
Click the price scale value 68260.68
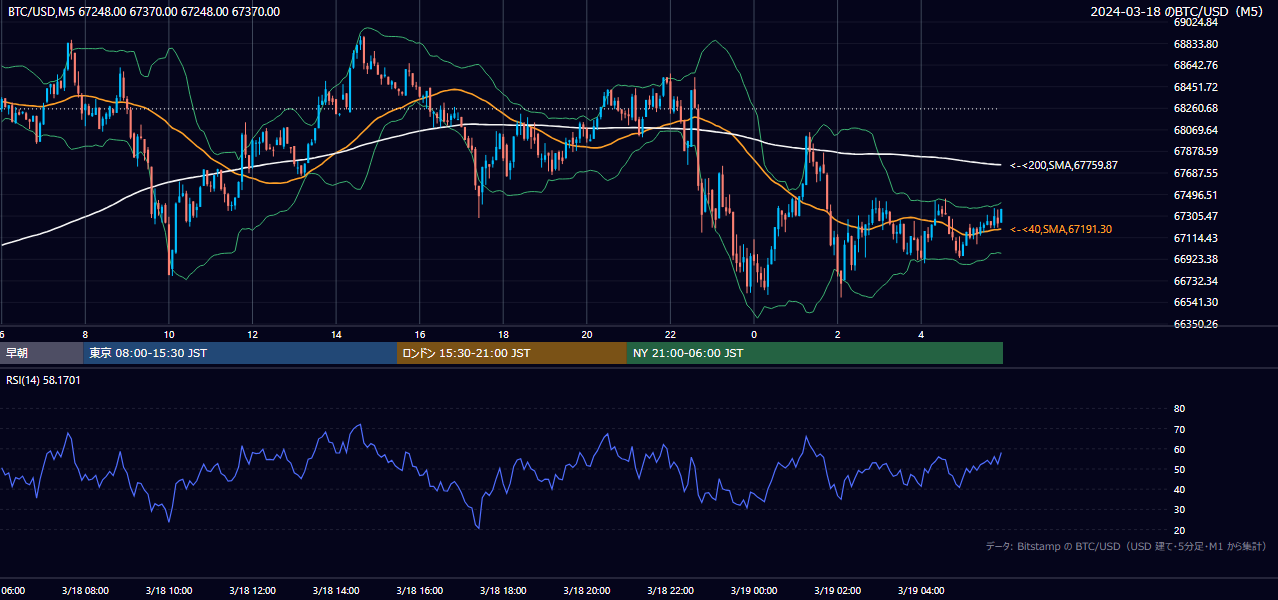[1196, 108]
